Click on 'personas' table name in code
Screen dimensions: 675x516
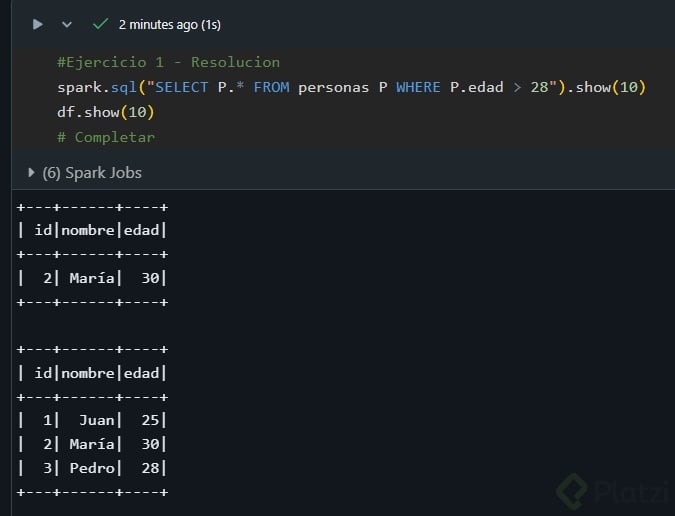point(332,87)
